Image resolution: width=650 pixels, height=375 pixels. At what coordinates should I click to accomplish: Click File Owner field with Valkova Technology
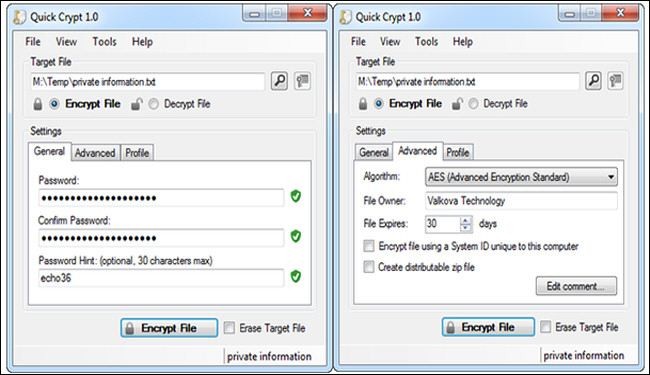tap(521, 201)
